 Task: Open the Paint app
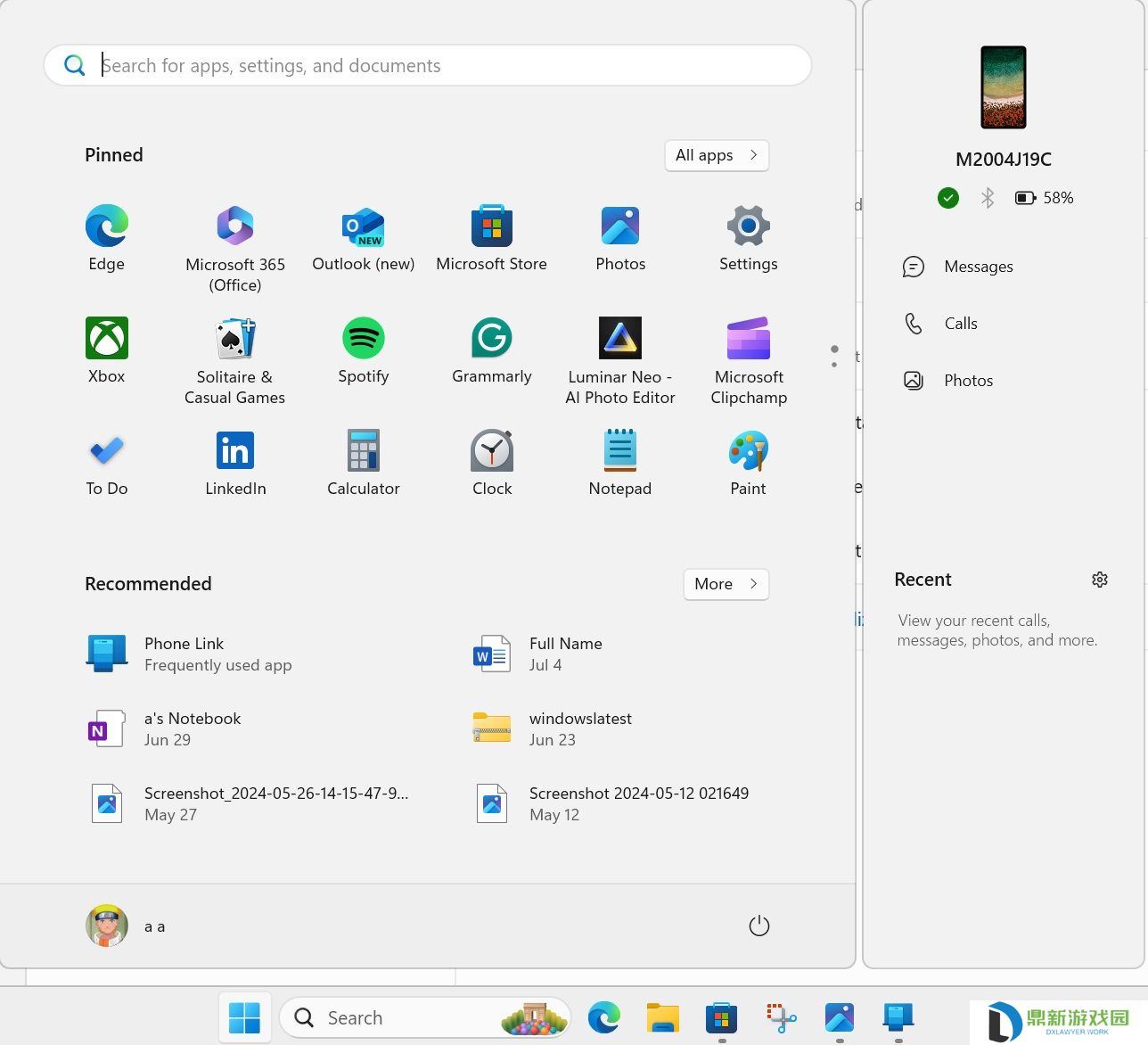(x=749, y=463)
